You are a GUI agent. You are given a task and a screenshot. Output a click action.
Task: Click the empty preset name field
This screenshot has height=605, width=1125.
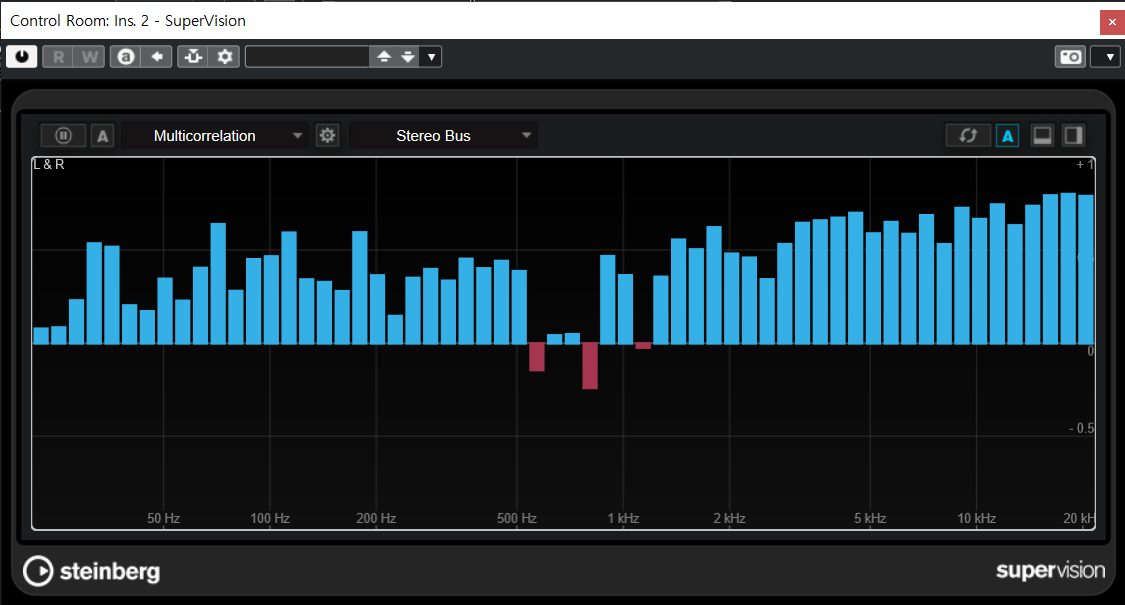[x=307, y=57]
